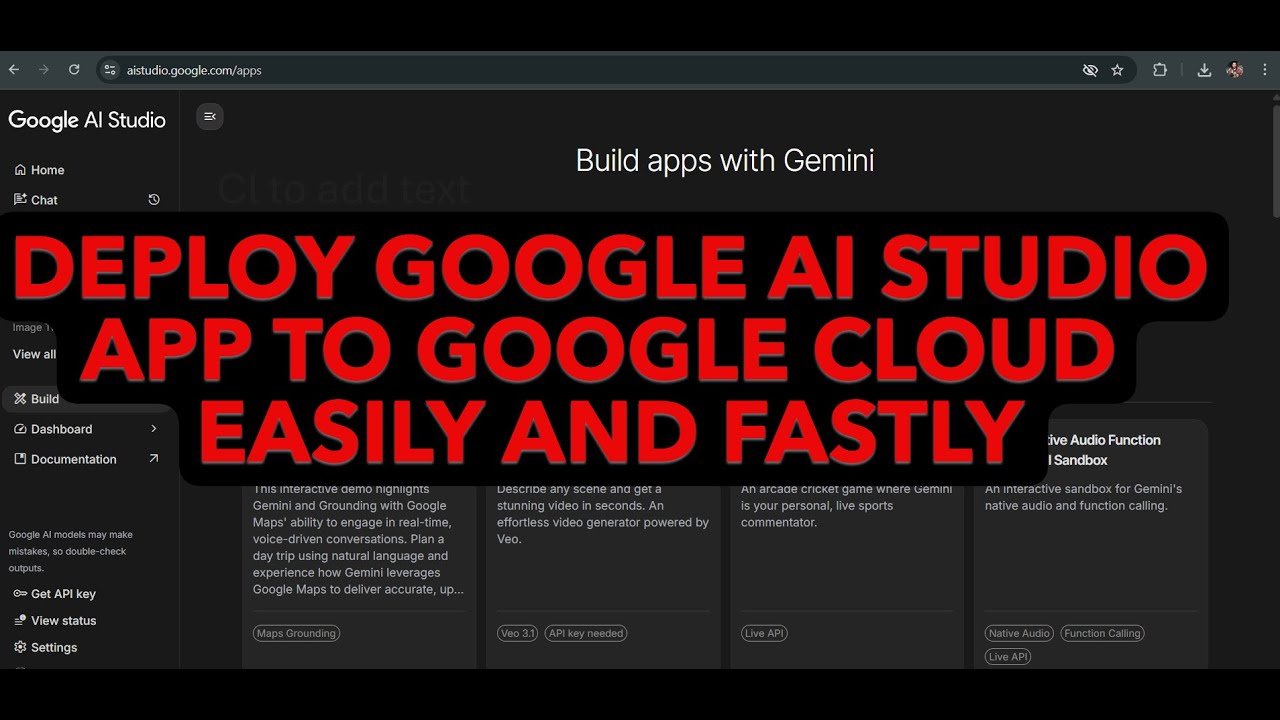The height and width of the screenshot is (720, 1280).
Task: Expand the Dashboard chevron arrow
Action: point(154,429)
